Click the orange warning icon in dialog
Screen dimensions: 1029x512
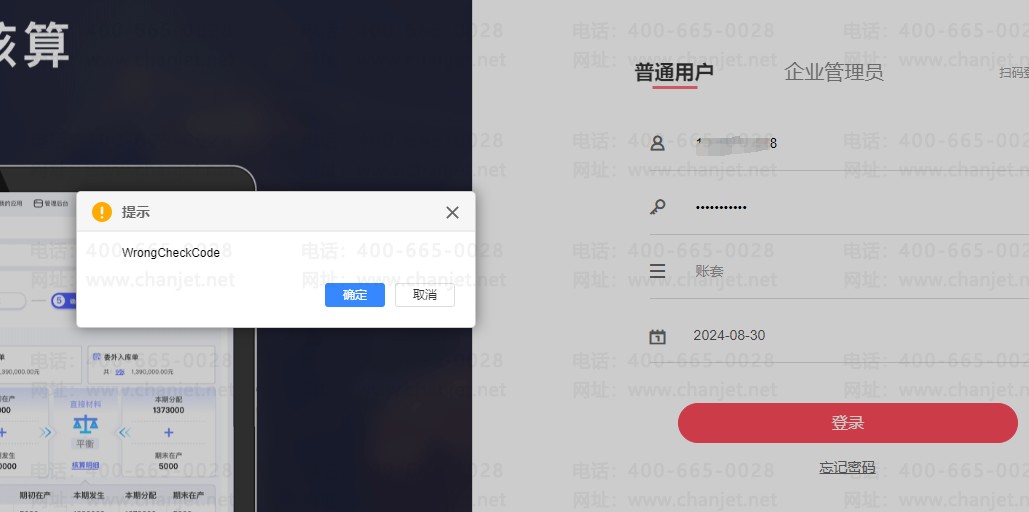tap(102, 212)
